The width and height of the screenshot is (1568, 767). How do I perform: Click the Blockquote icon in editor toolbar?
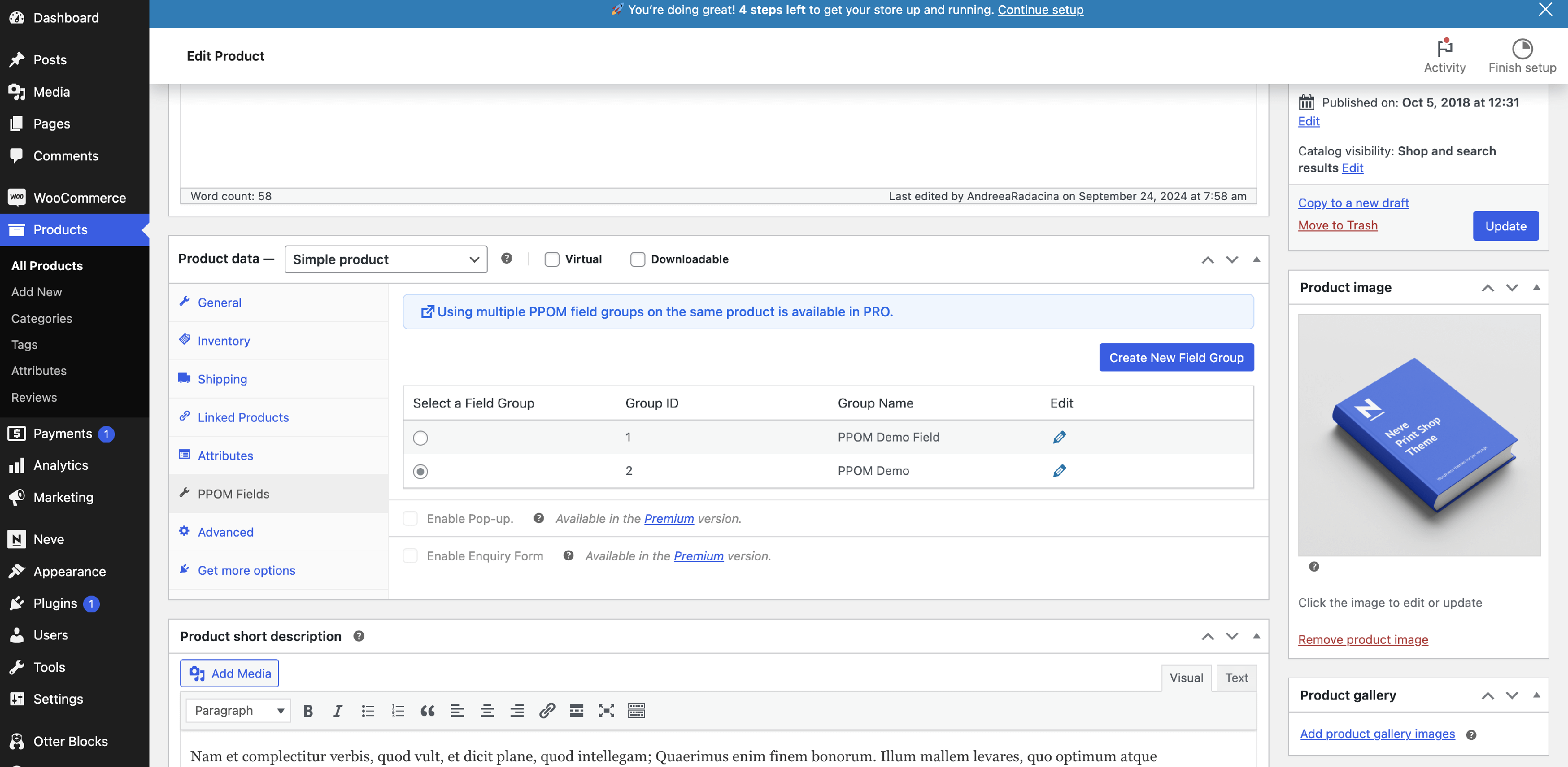428,711
